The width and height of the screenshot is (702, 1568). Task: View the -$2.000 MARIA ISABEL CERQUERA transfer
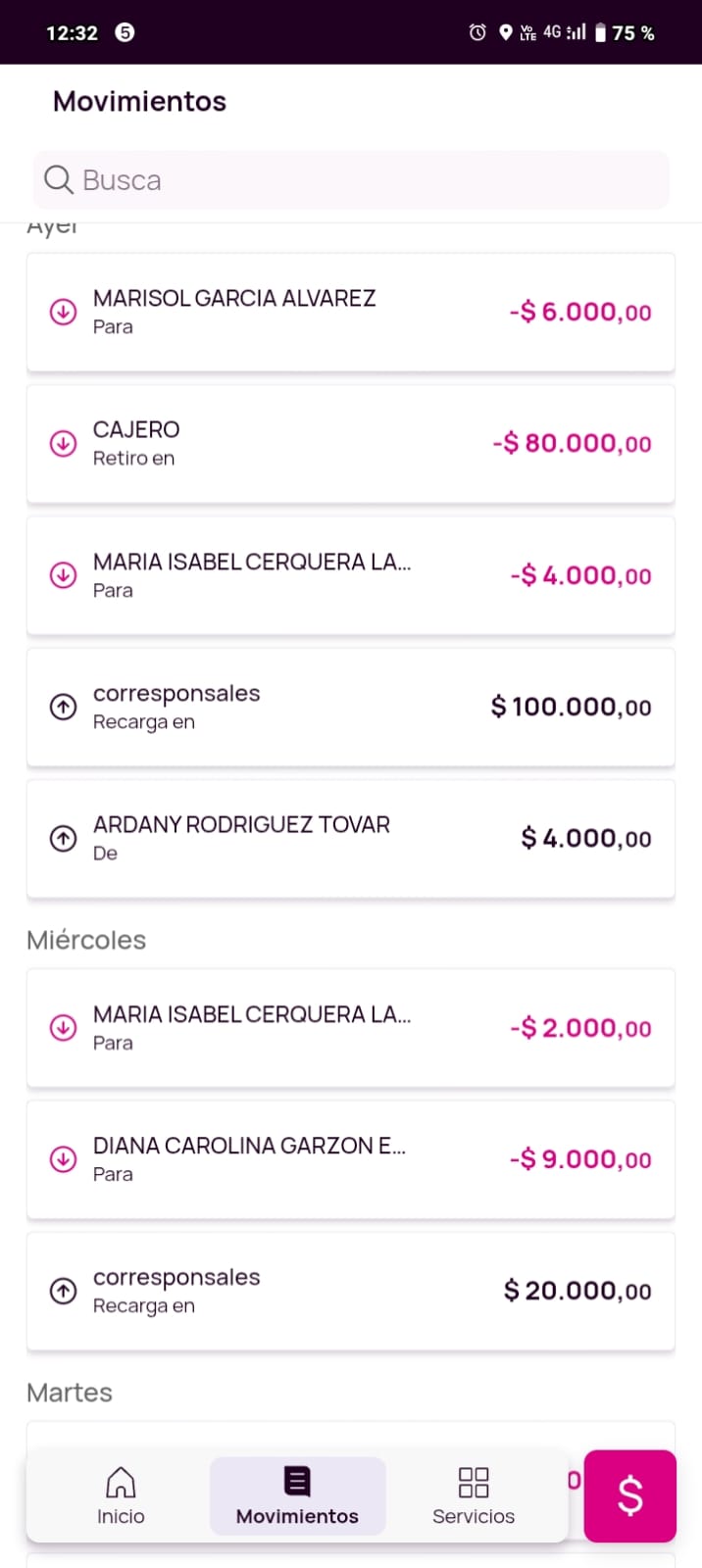tap(351, 1028)
